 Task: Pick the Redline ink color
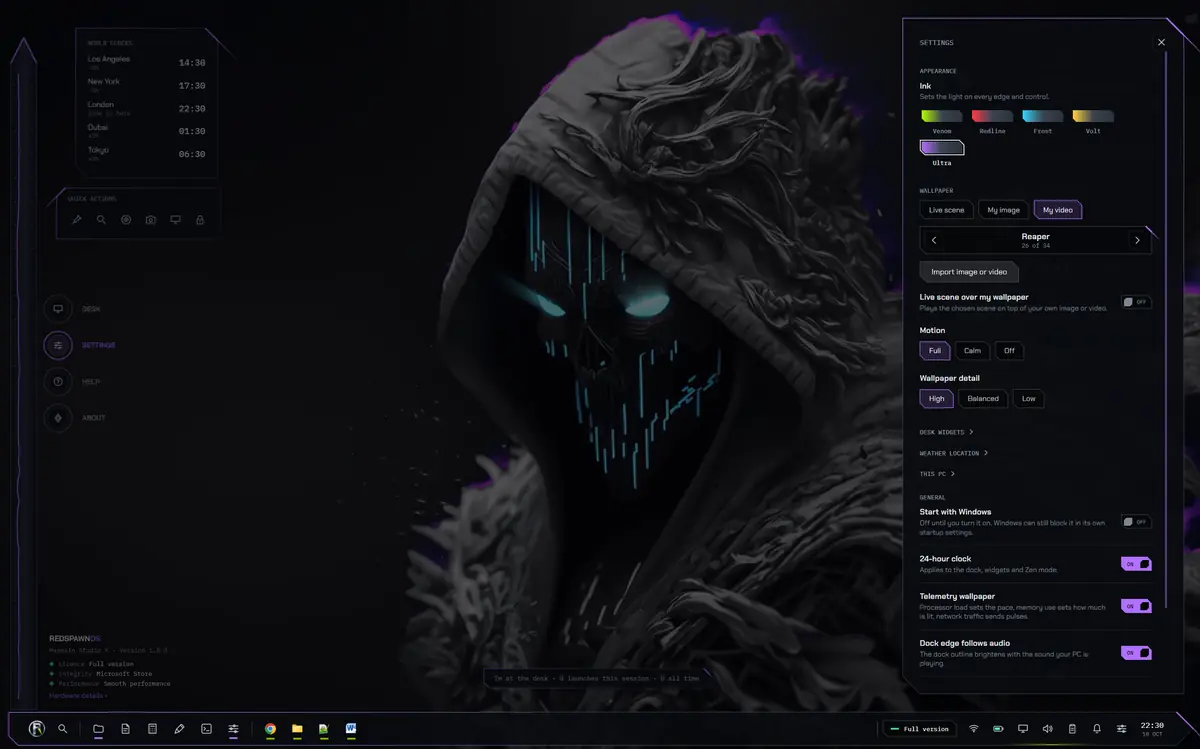coord(992,121)
